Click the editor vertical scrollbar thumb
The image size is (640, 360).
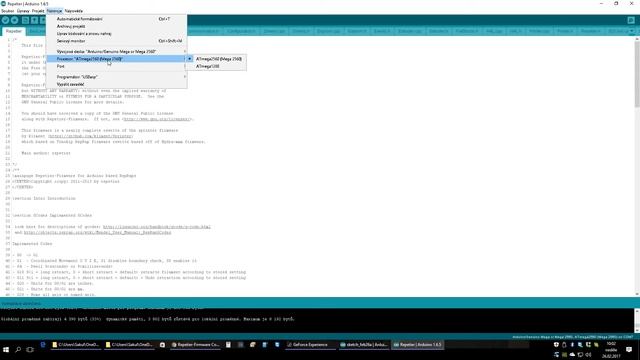637,73
